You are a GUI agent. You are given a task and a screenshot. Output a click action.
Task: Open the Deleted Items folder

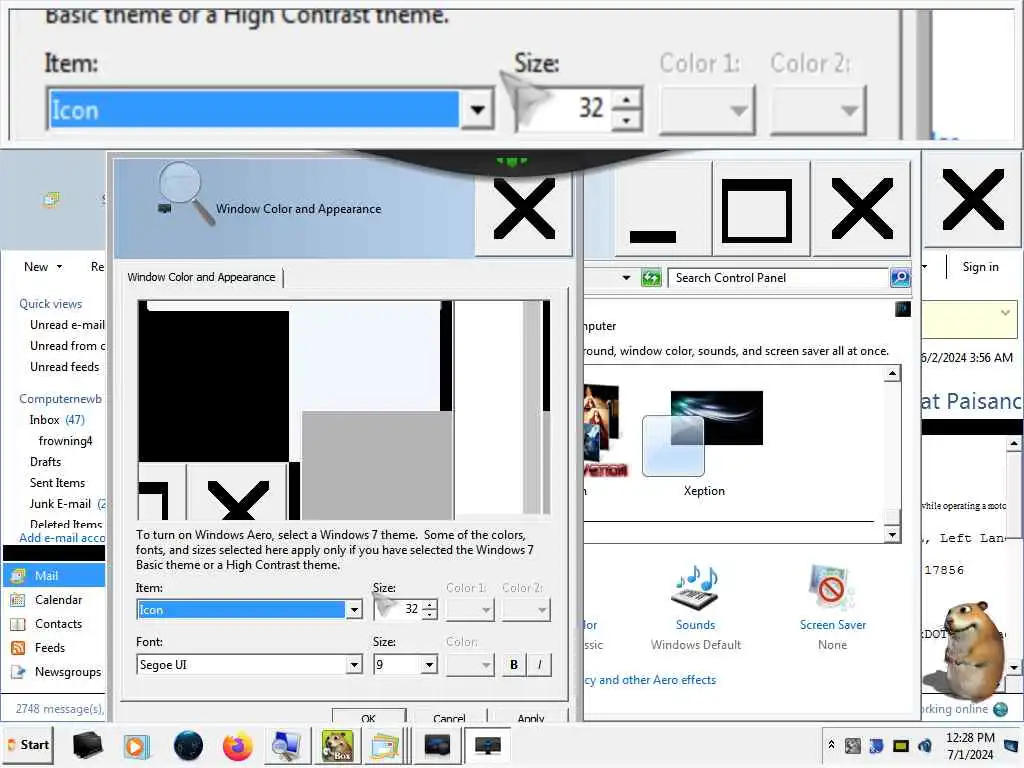tap(66, 524)
